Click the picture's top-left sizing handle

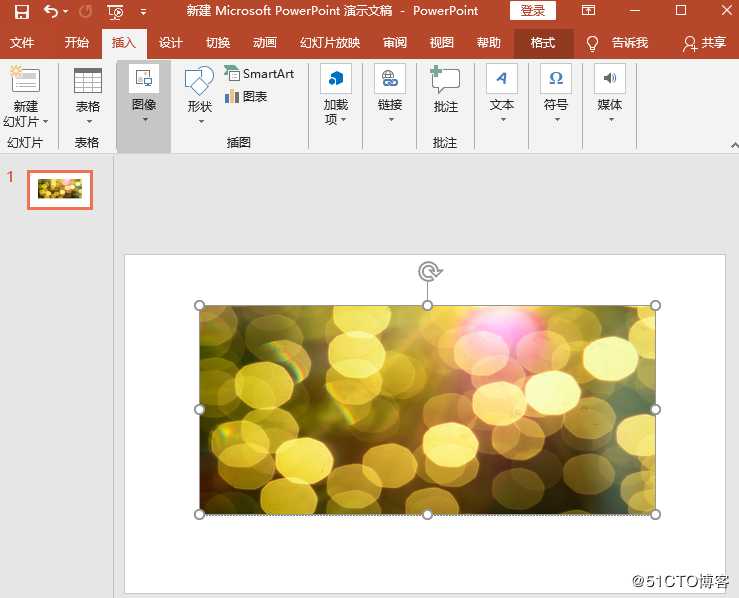coord(199,305)
